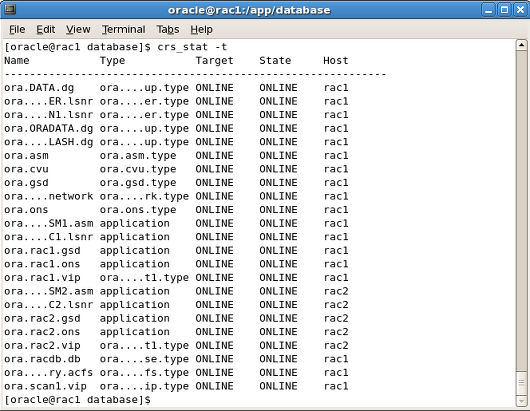Click ora....se.type in the racdb.db row
The height and width of the screenshot is (411, 530).
pyautogui.click(x=144, y=359)
